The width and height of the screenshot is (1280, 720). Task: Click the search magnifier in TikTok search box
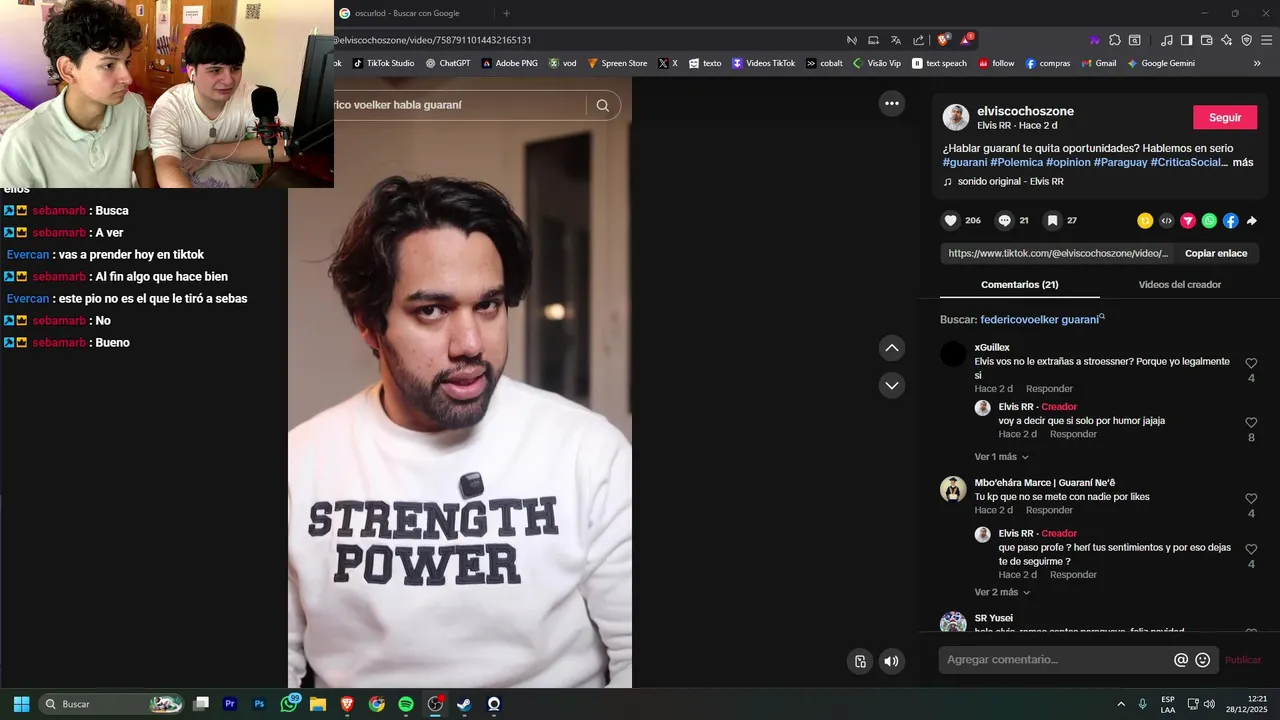click(603, 105)
